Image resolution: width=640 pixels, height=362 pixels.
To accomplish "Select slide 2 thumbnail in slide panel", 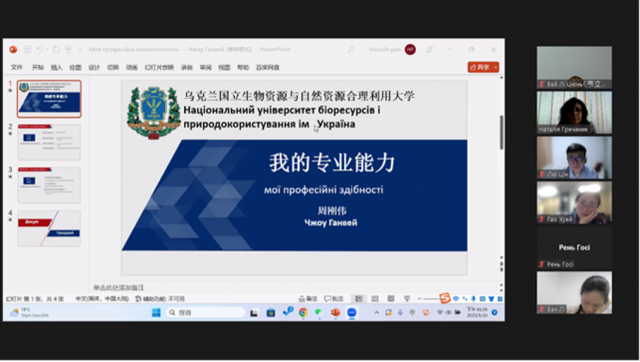I will tap(49, 142).
